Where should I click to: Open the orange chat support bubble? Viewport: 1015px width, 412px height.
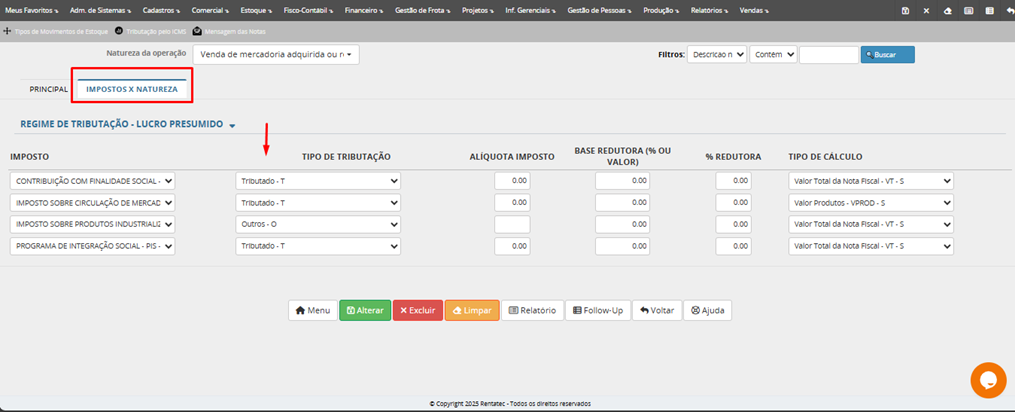point(987,380)
